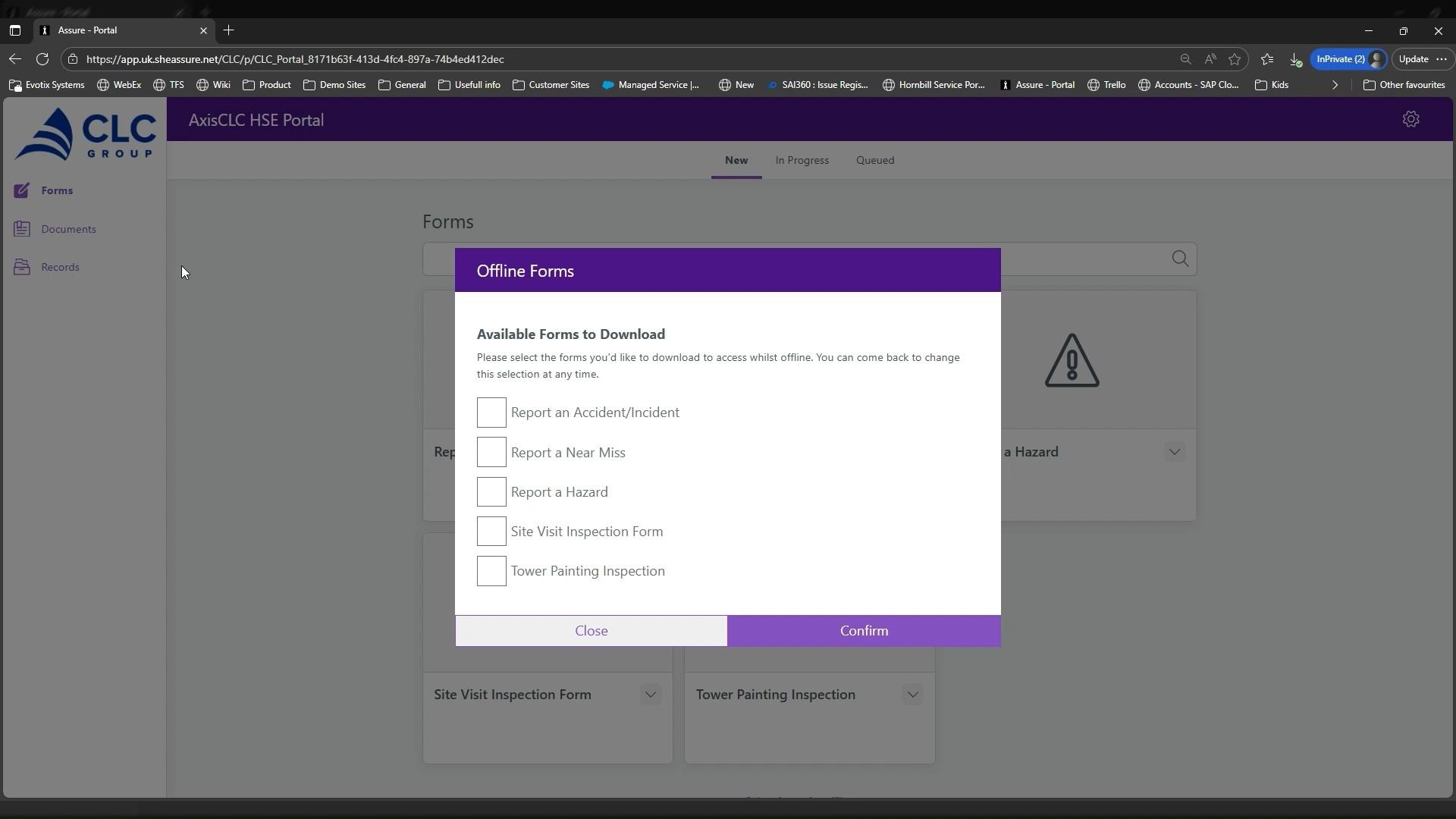1456x819 pixels.
Task: Switch to the In Progress tab
Action: [802, 160]
